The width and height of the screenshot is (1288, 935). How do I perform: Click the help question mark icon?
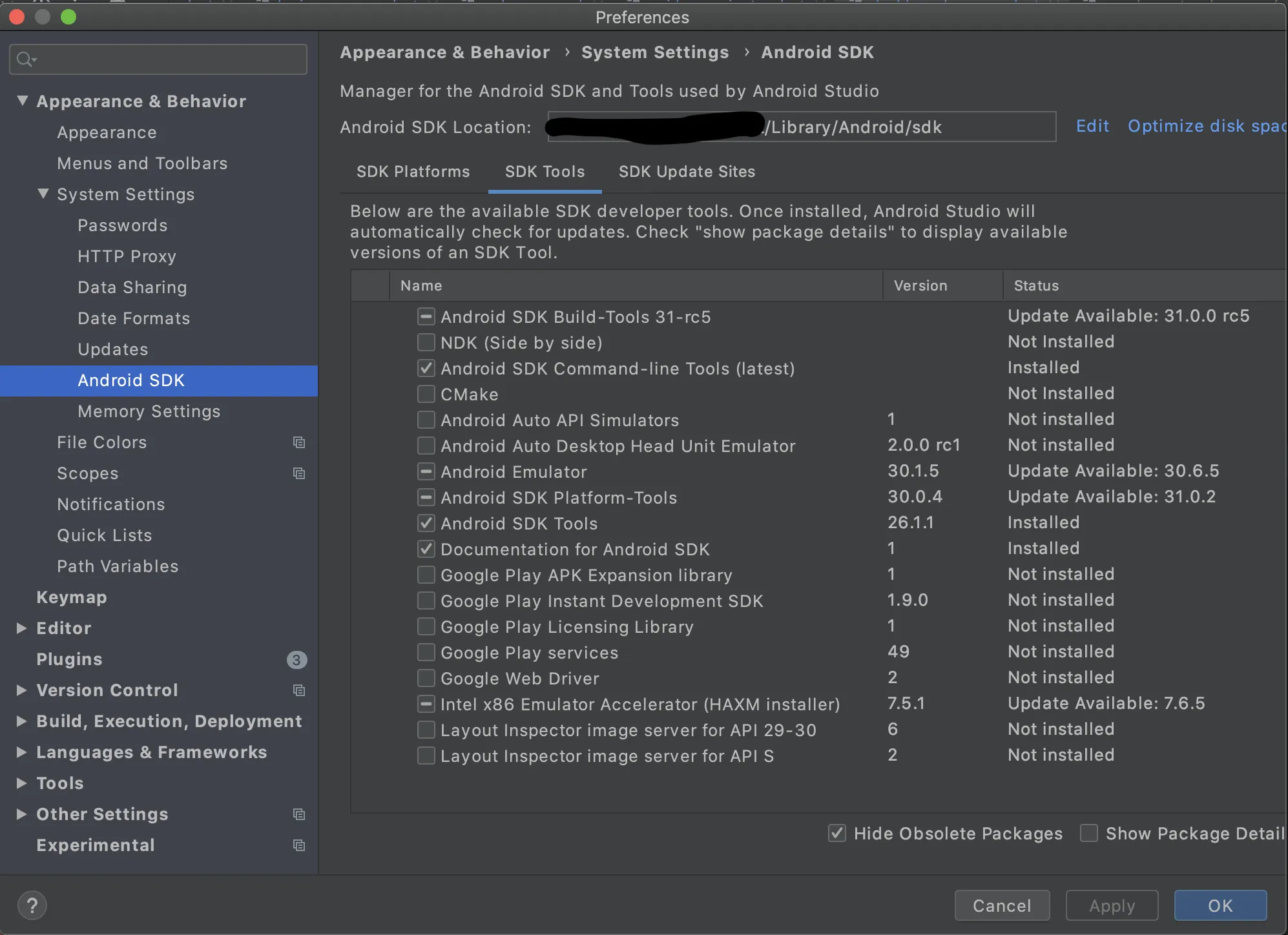(32, 905)
